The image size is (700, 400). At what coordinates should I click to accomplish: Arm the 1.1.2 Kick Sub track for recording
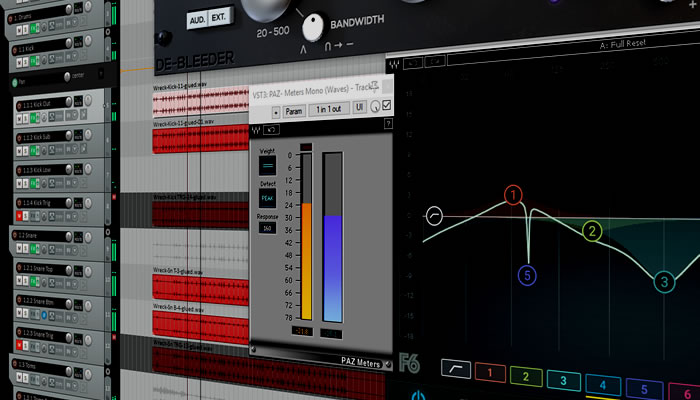19,138
